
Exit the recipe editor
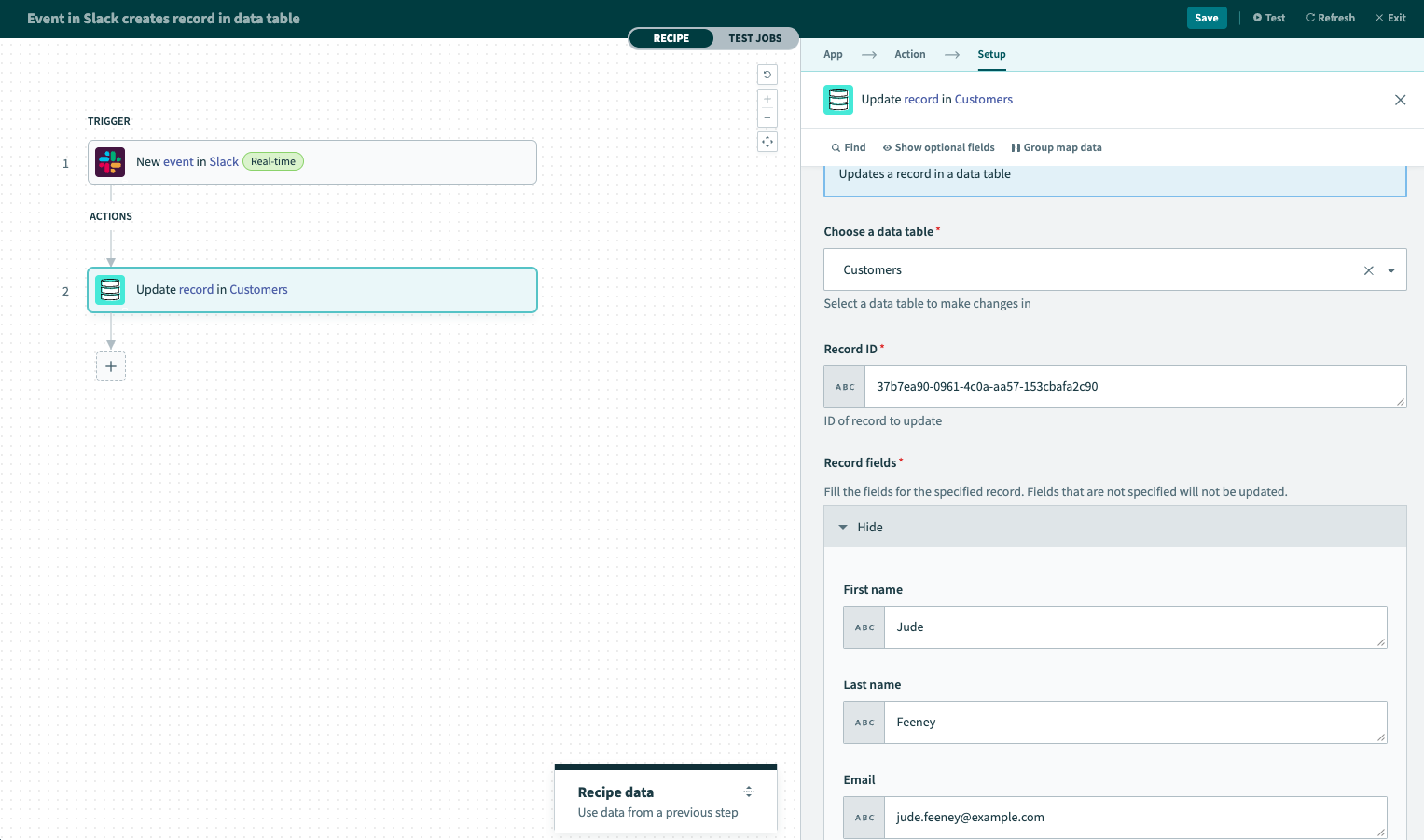1390,18
